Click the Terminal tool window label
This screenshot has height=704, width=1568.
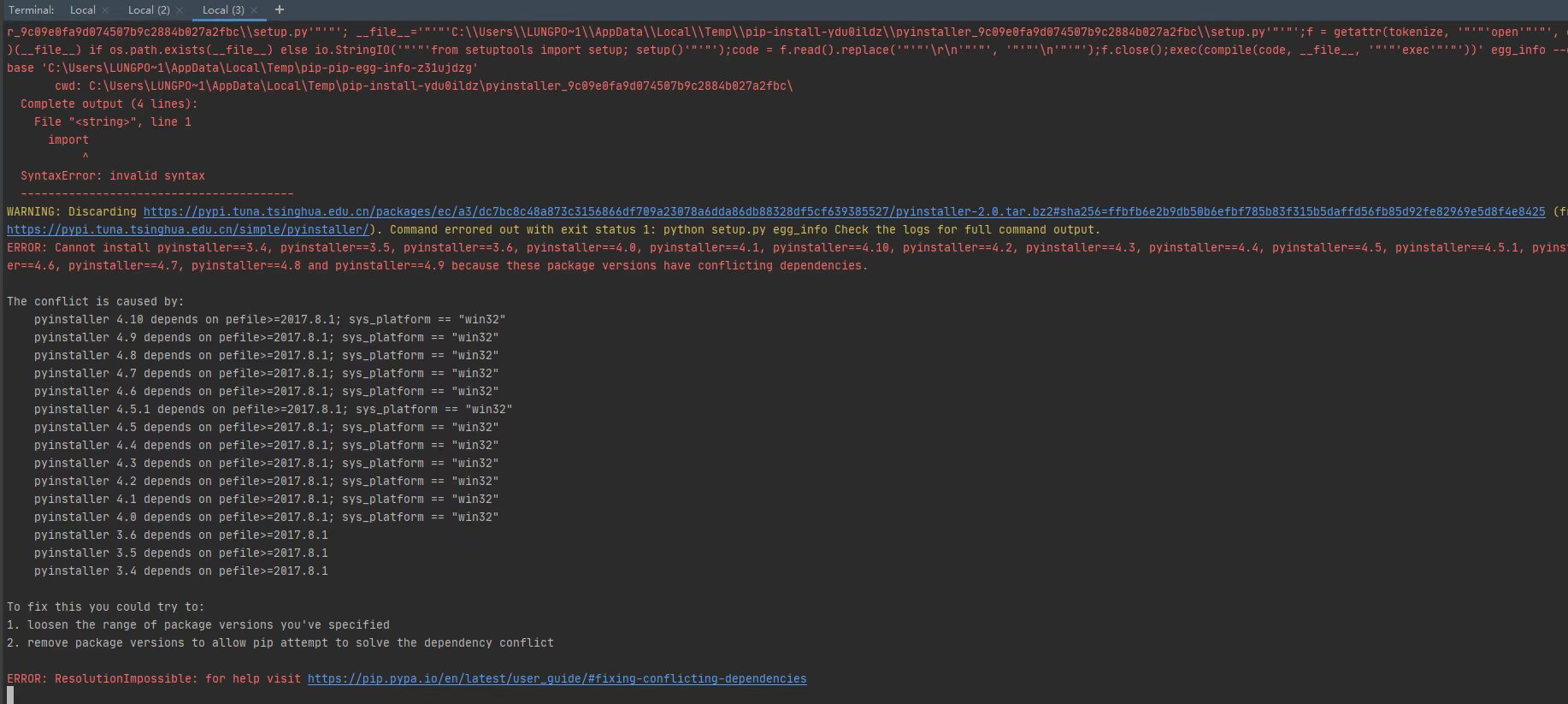(x=32, y=10)
